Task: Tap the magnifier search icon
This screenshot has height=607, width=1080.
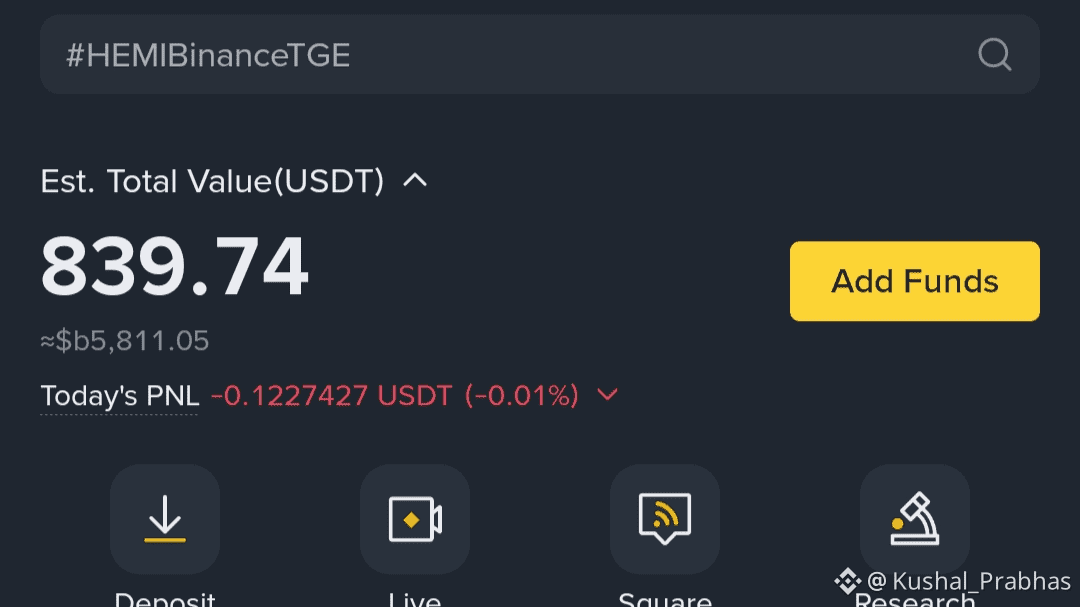Action: click(x=995, y=54)
